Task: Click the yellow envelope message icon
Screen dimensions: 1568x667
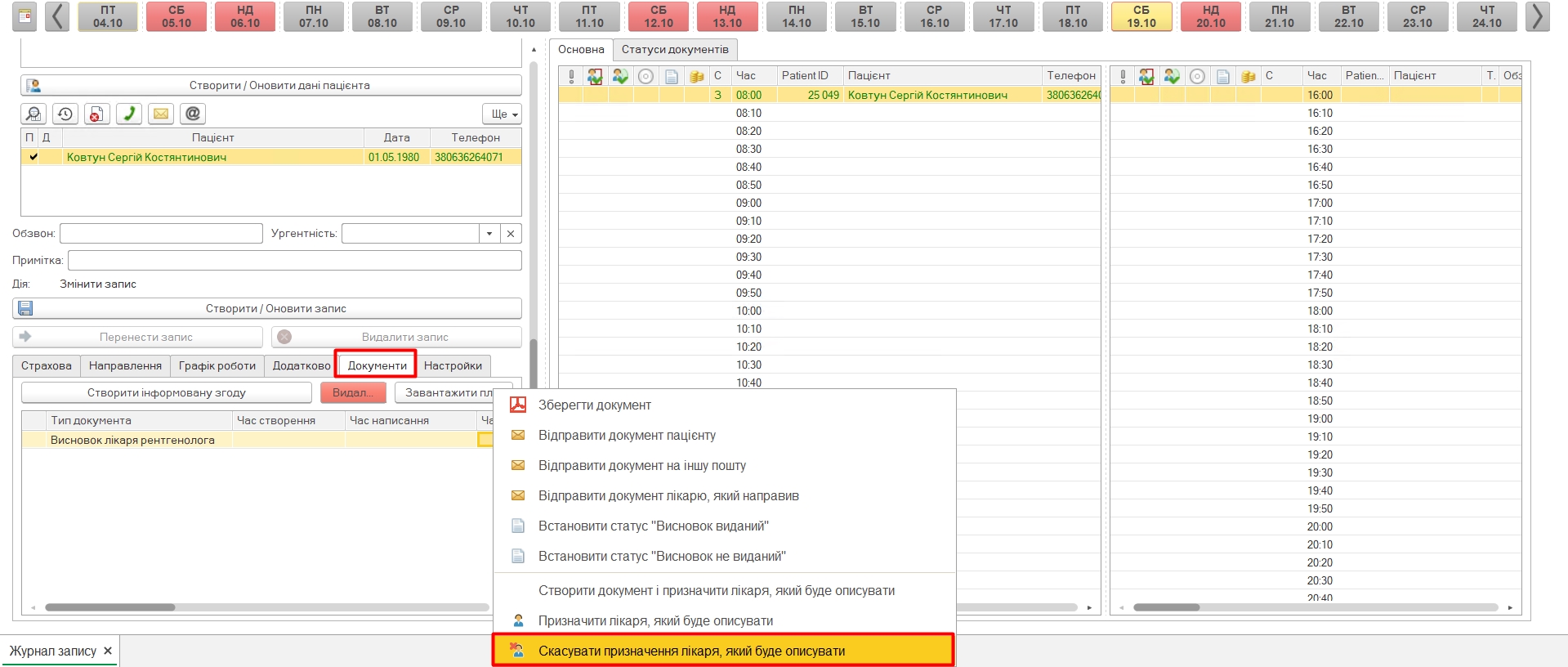Action: coord(161,114)
